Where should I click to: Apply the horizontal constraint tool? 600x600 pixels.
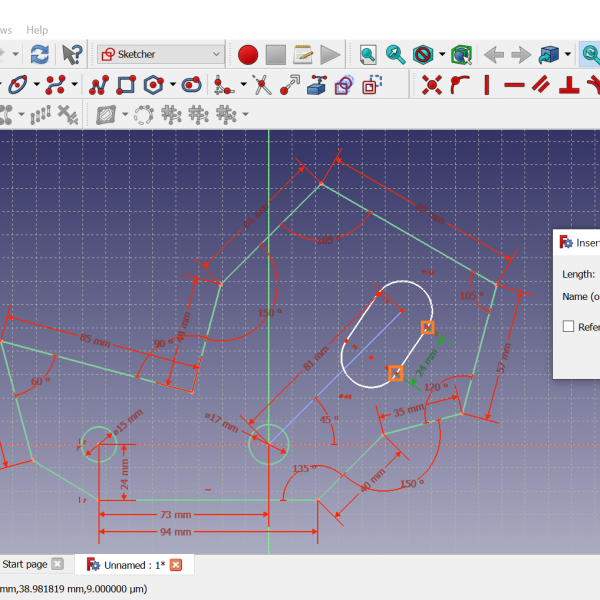point(514,85)
